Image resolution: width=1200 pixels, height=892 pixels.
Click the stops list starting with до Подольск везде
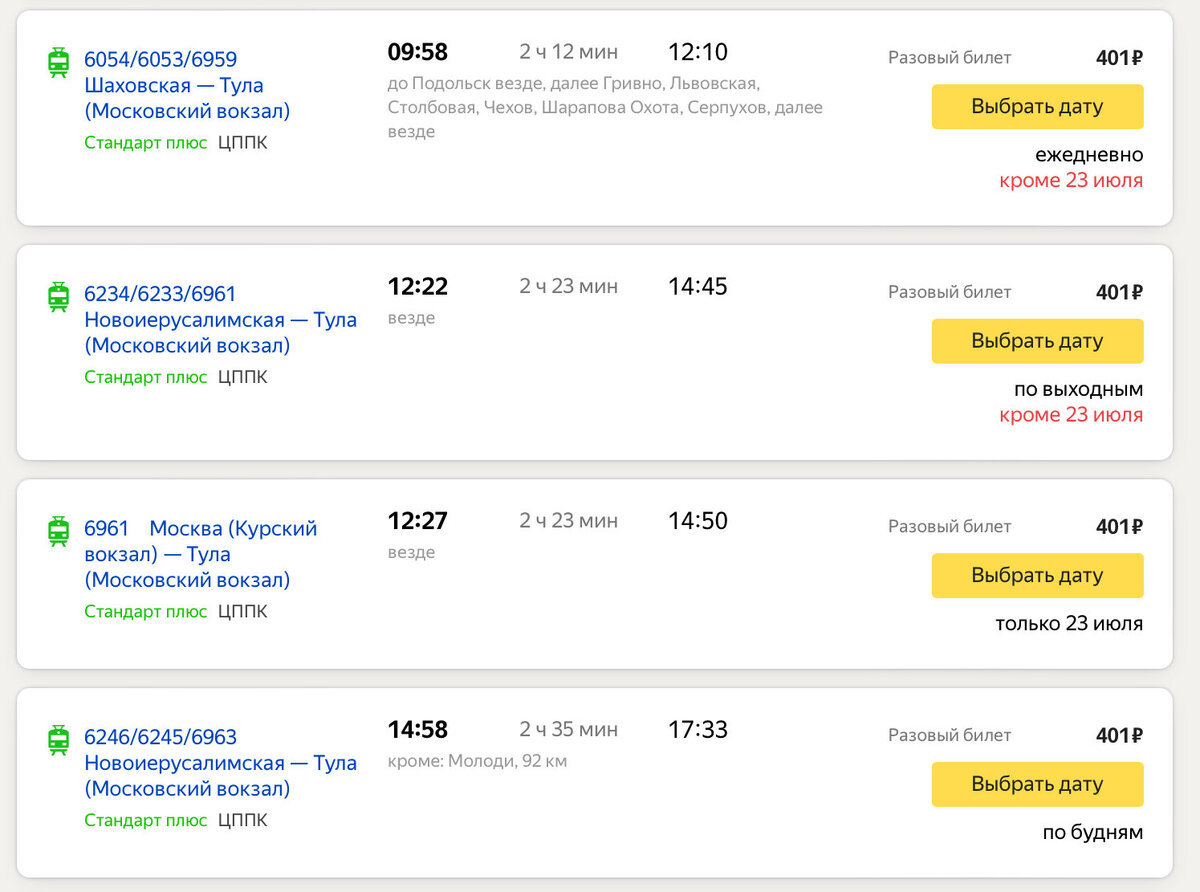(x=604, y=107)
